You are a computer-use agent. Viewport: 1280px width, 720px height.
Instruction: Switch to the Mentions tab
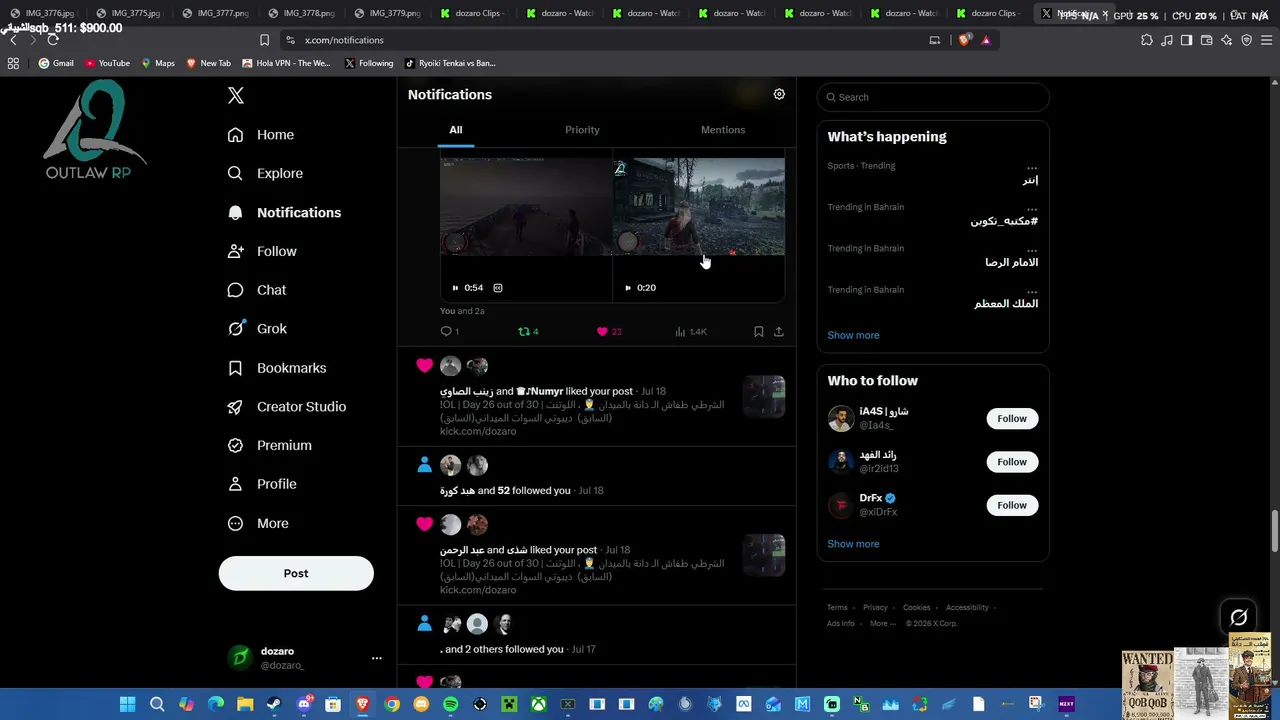[x=723, y=130]
